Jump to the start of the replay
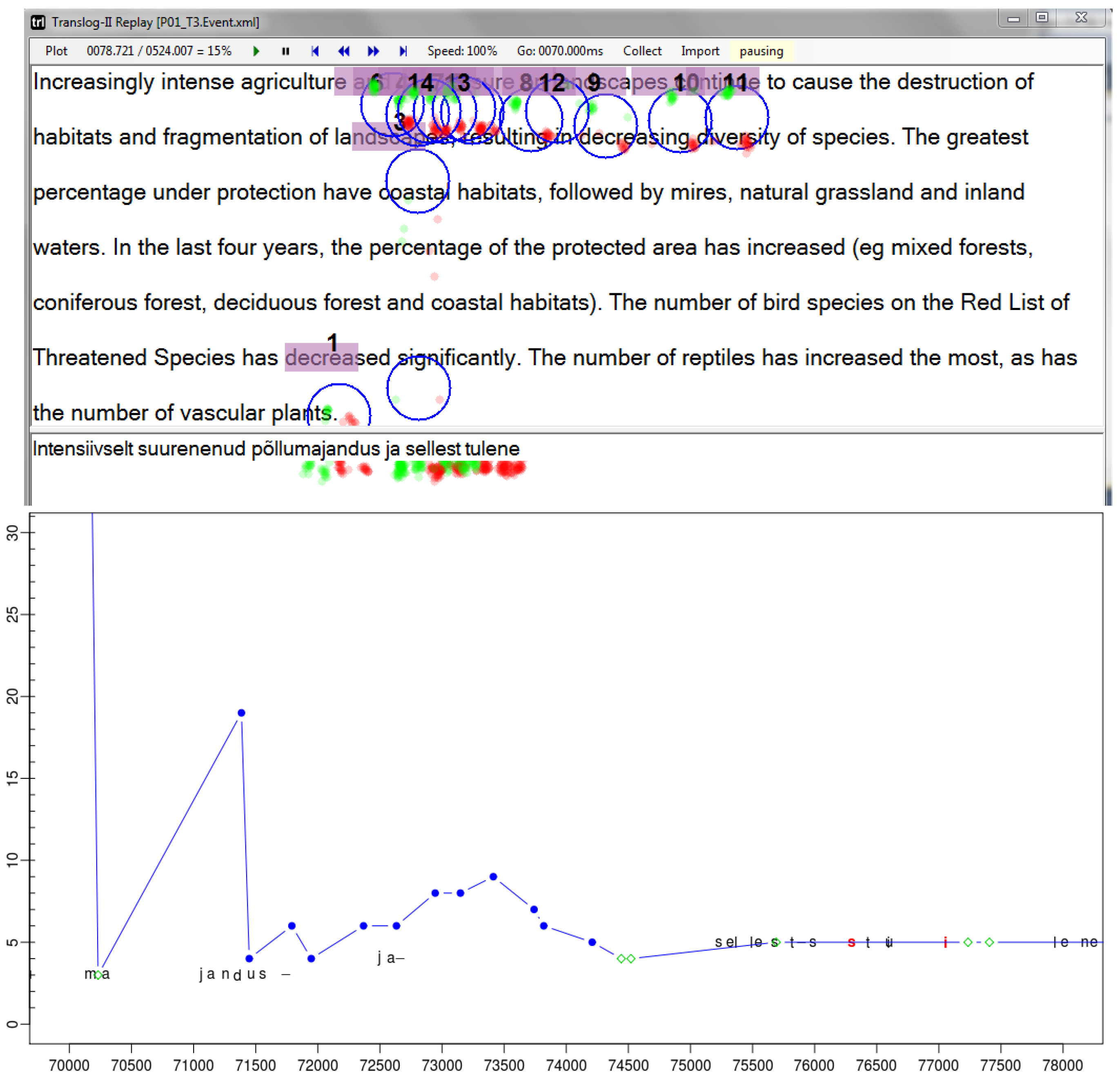 (314, 51)
